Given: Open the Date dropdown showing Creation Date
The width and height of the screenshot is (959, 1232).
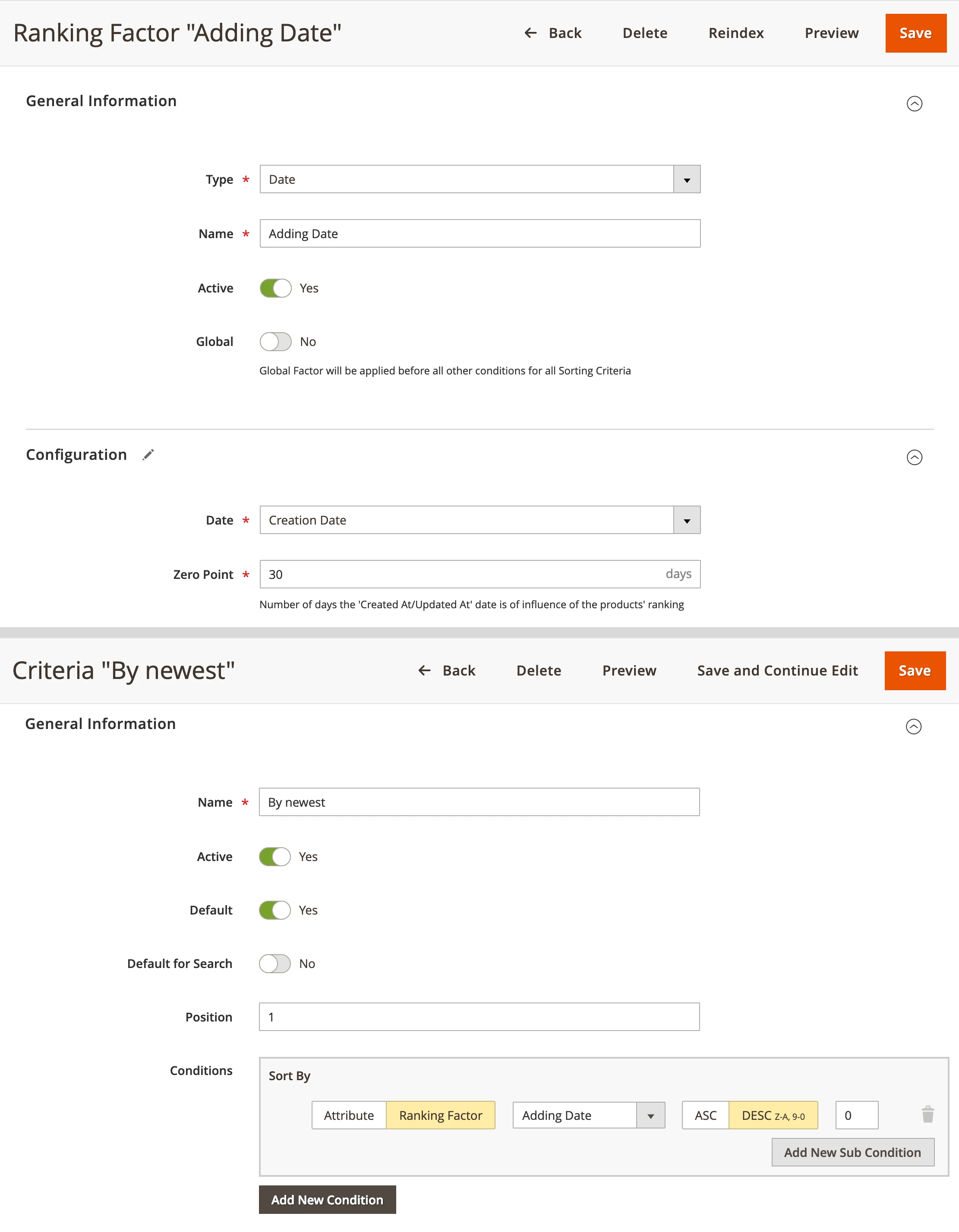Looking at the screenshot, I should [x=480, y=520].
